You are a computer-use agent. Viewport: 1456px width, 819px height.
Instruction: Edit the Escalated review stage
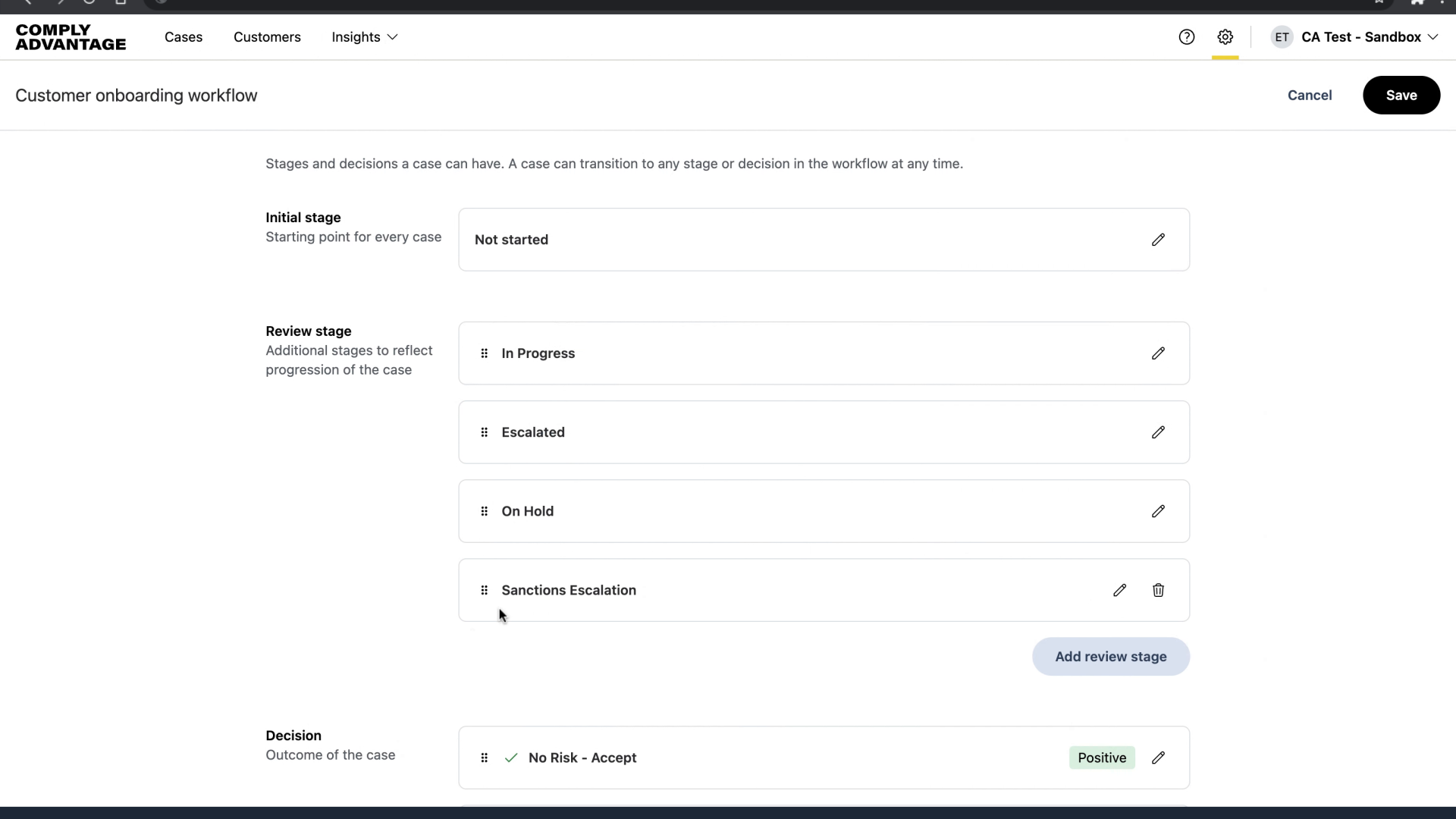[x=1158, y=432]
